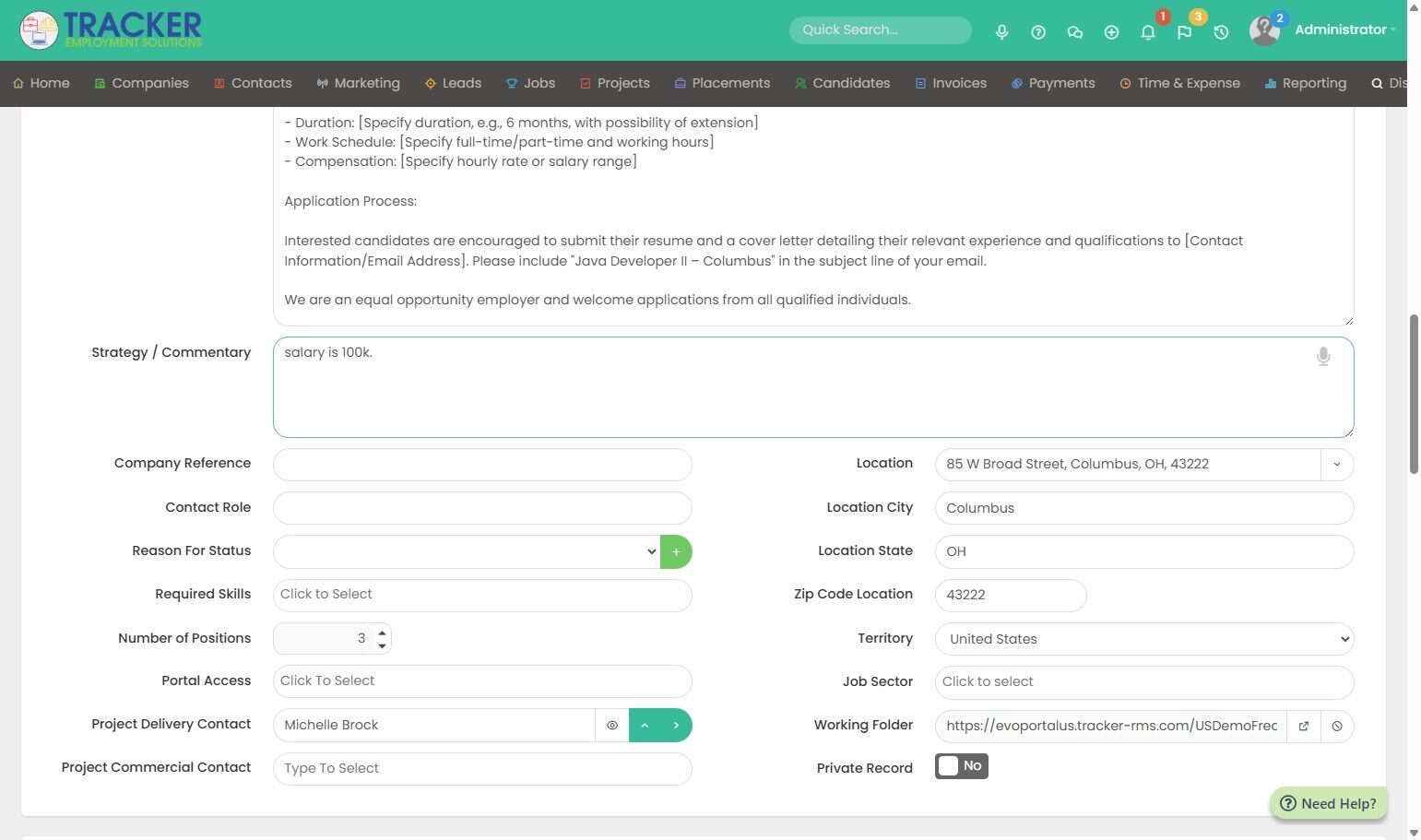Open Job Sector selector

(1144, 682)
